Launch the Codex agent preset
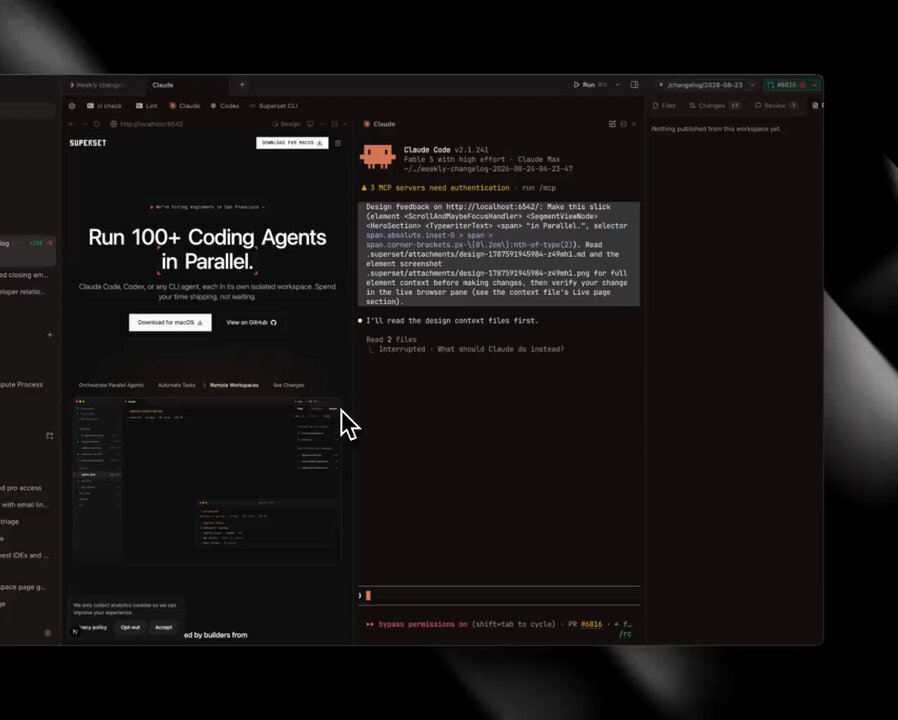 coord(224,106)
